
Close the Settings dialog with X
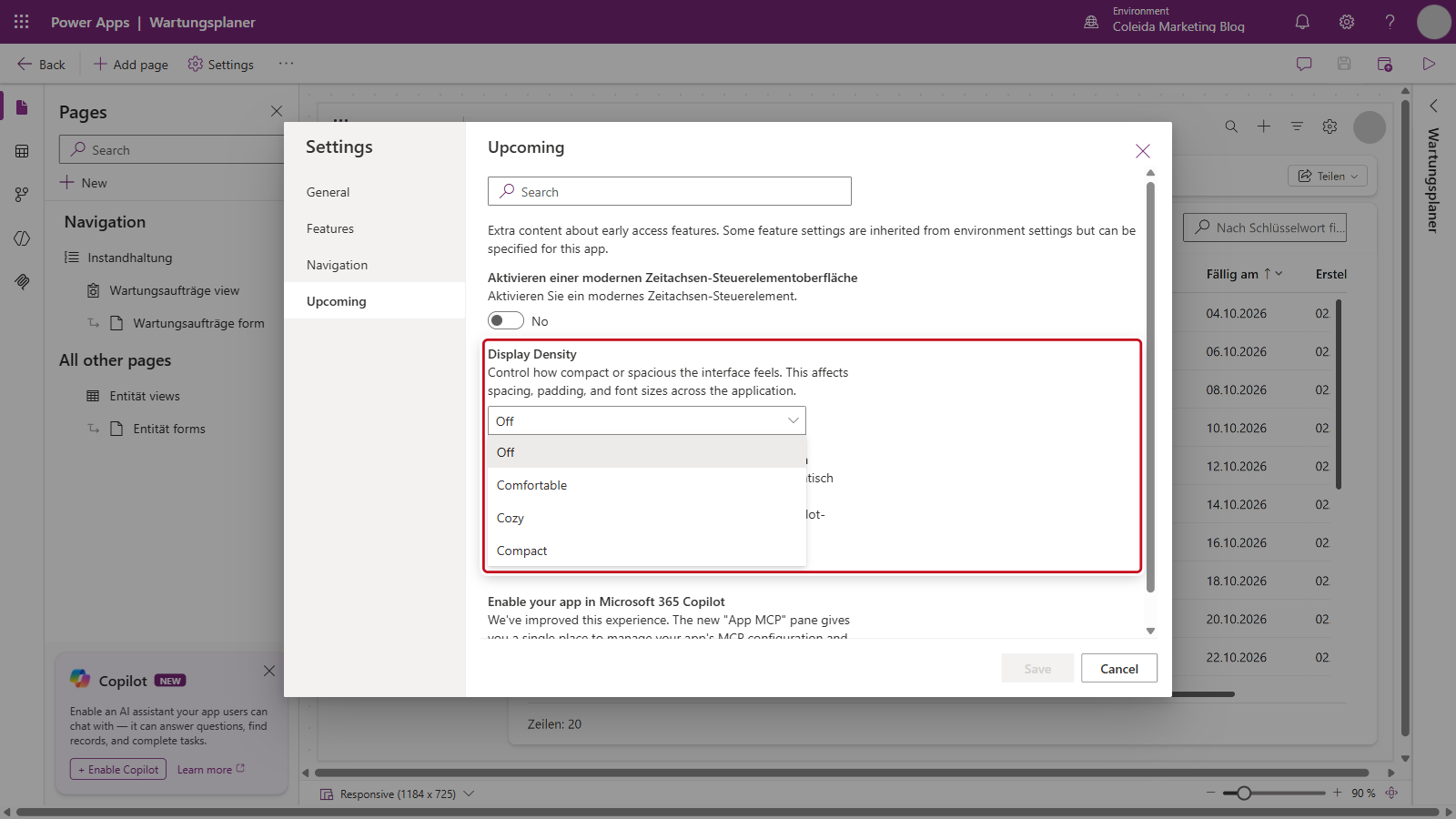pyautogui.click(x=1143, y=151)
